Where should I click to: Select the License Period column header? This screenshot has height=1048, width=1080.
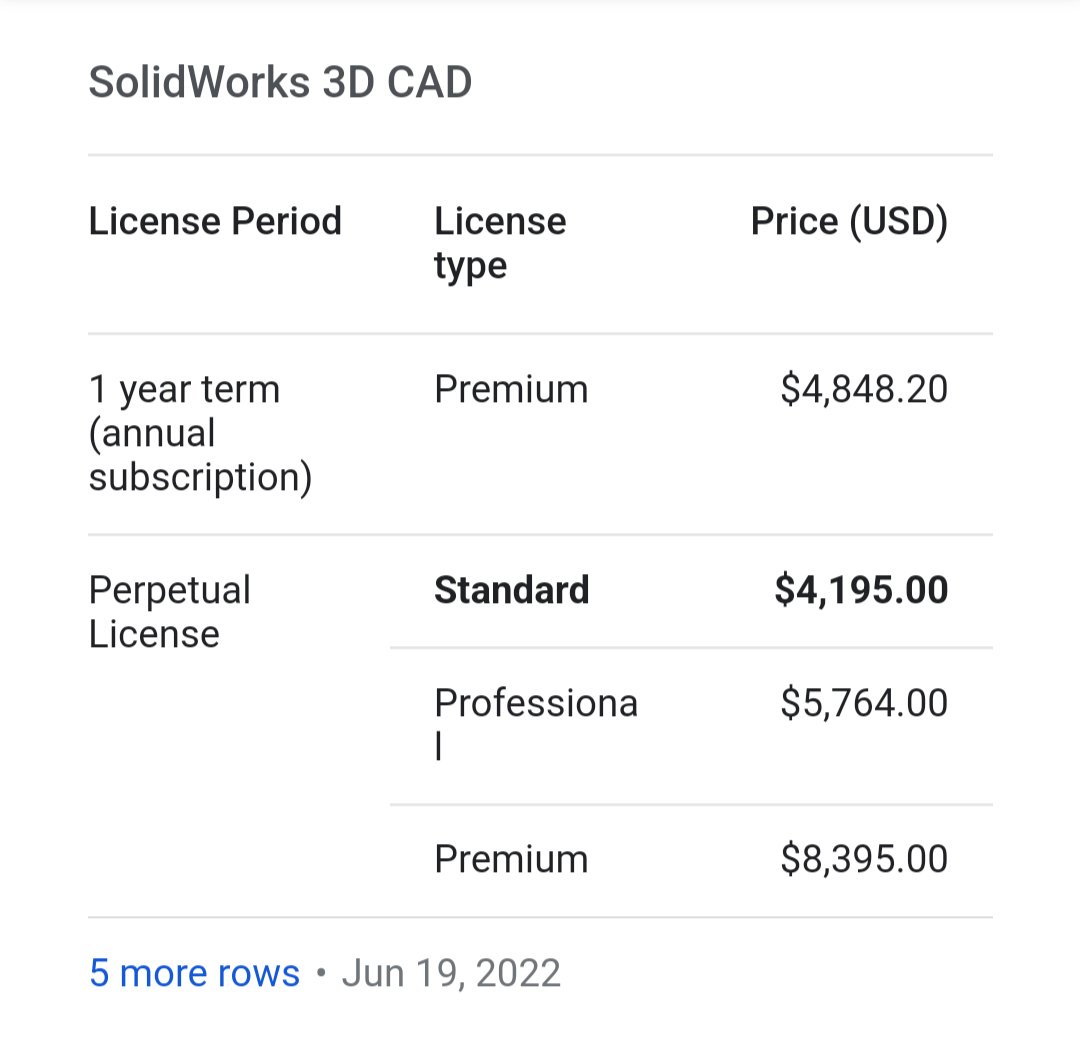pyautogui.click(x=215, y=221)
